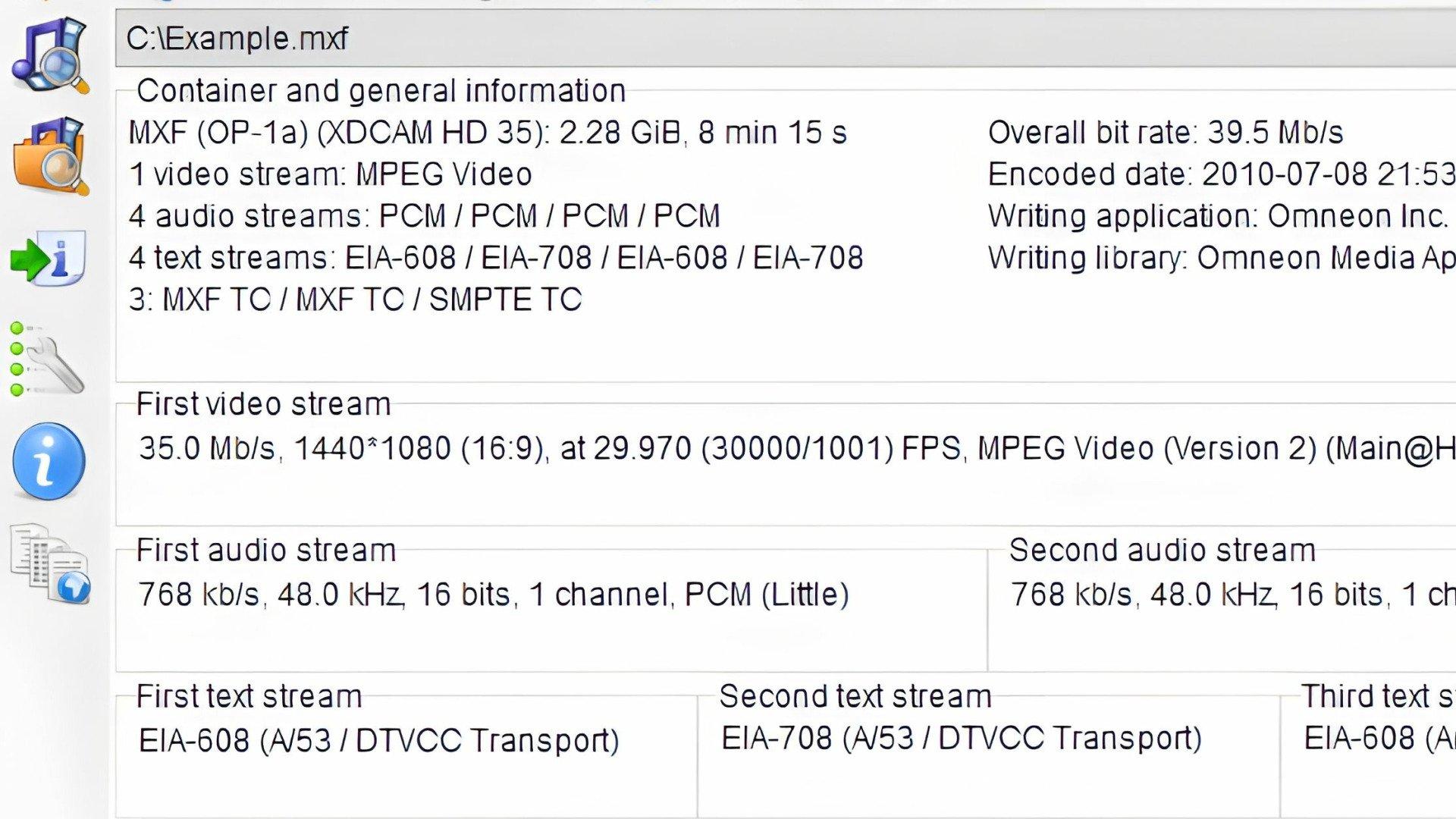This screenshot has height=819, width=1456.
Task: Click the Open File icon with music note
Action: [x=50, y=56]
